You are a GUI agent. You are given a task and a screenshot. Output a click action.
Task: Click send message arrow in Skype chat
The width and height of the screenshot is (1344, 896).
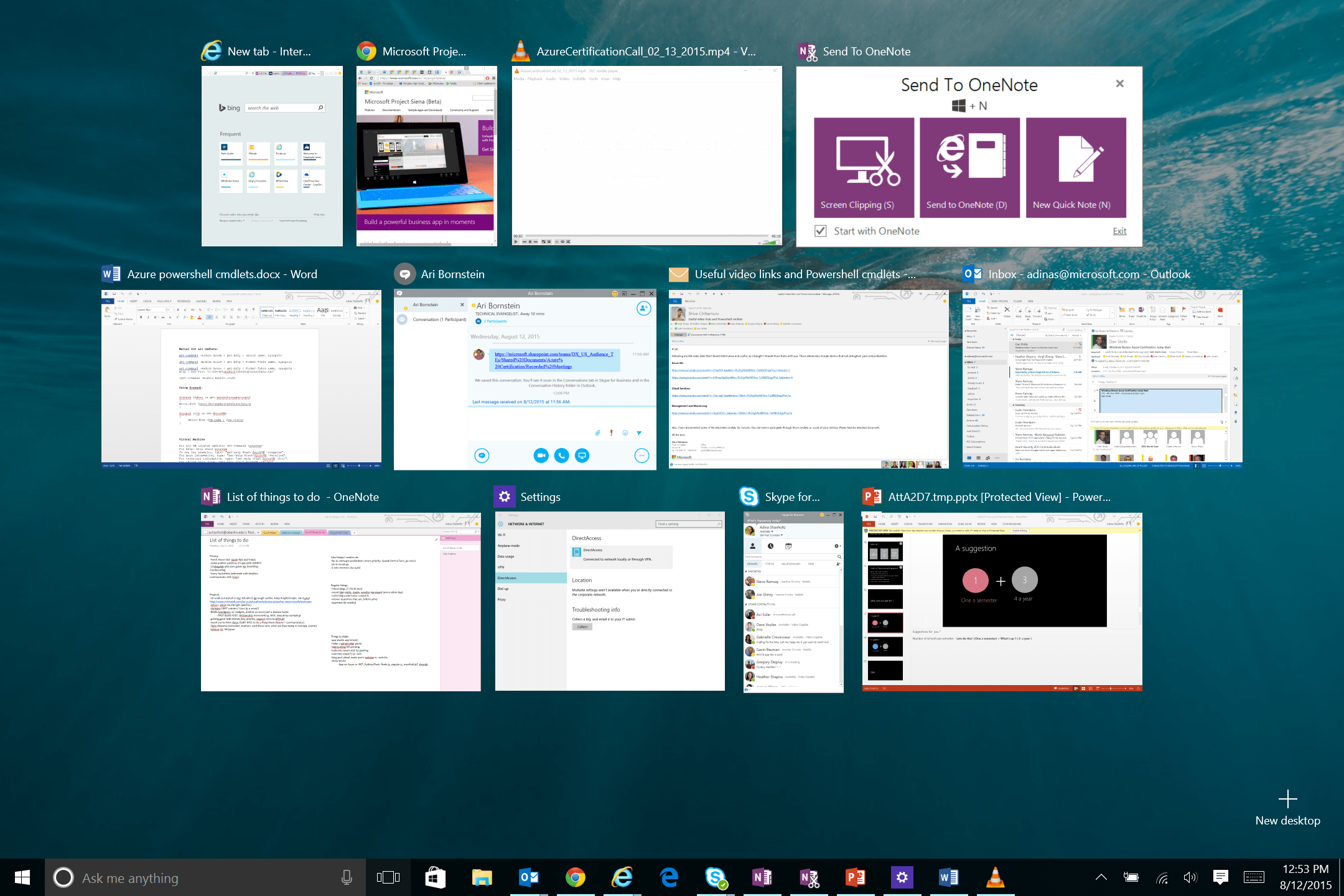coord(638,432)
